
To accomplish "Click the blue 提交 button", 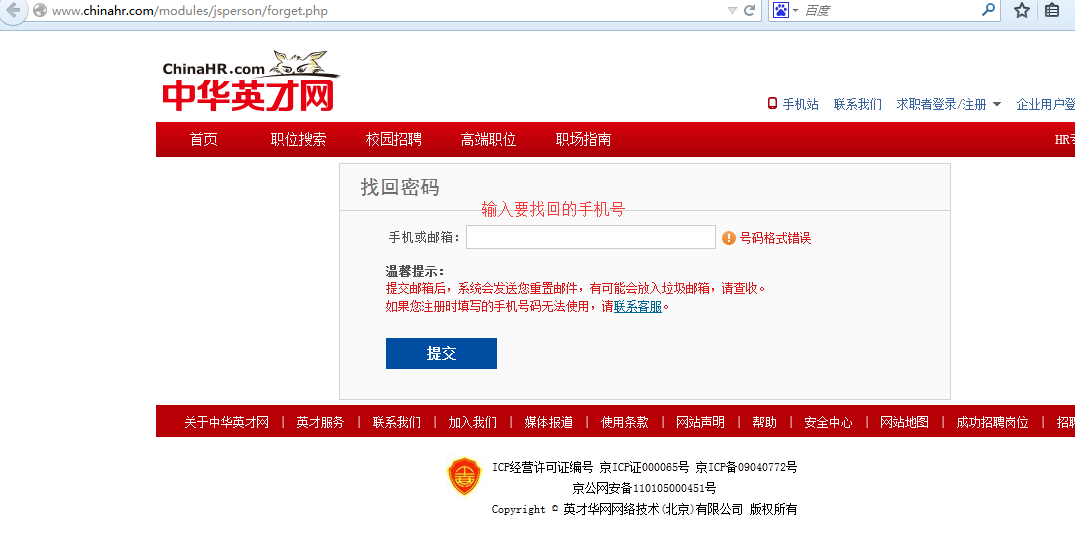I will (442, 354).
